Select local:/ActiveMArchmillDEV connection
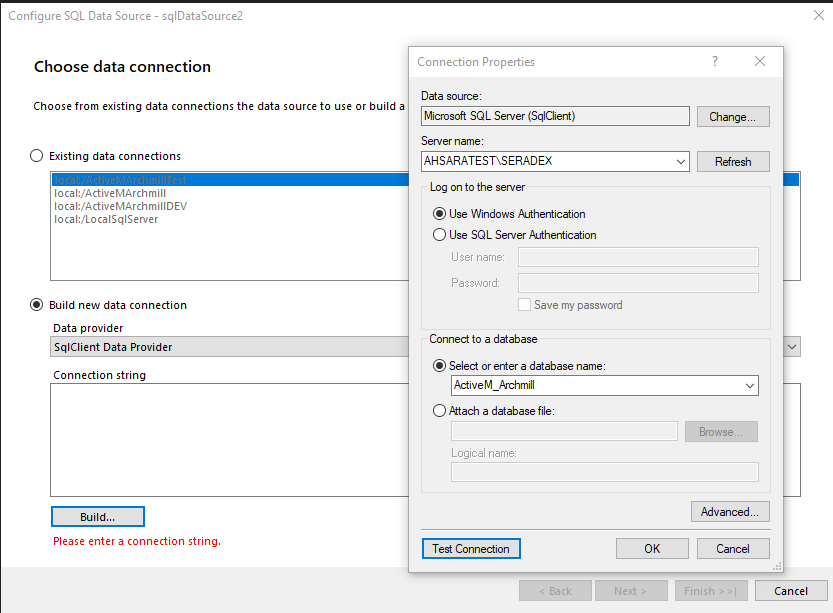 coord(121,206)
